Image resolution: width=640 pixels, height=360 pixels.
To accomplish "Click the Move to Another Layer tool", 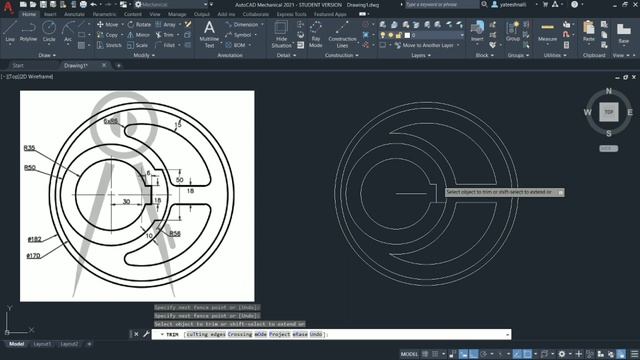I will coord(424,45).
